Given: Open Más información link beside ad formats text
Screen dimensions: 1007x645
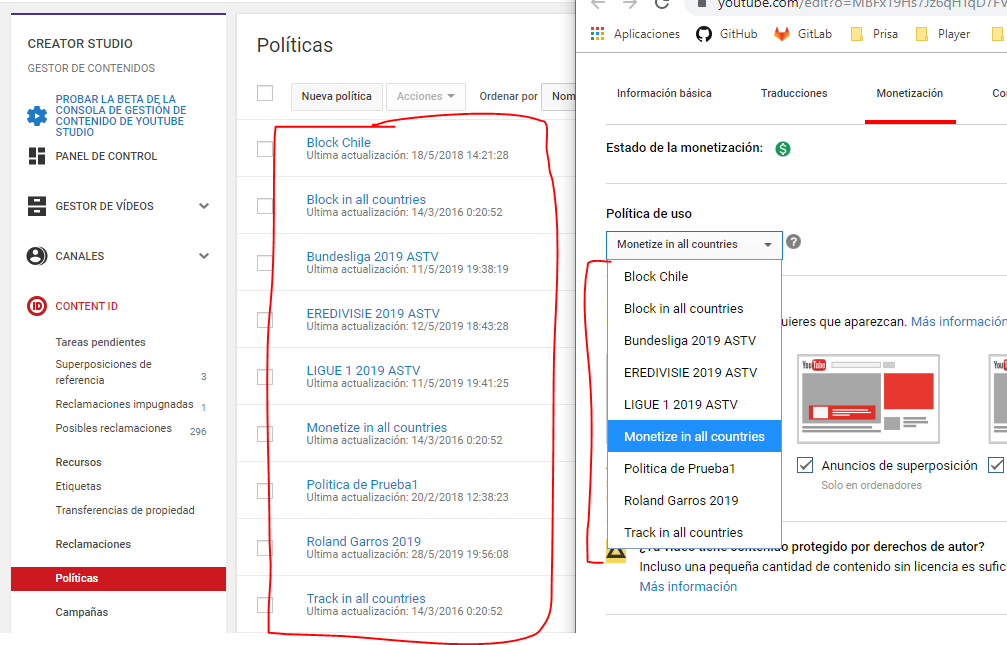Looking at the screenshot, I should tap(959, 321).
